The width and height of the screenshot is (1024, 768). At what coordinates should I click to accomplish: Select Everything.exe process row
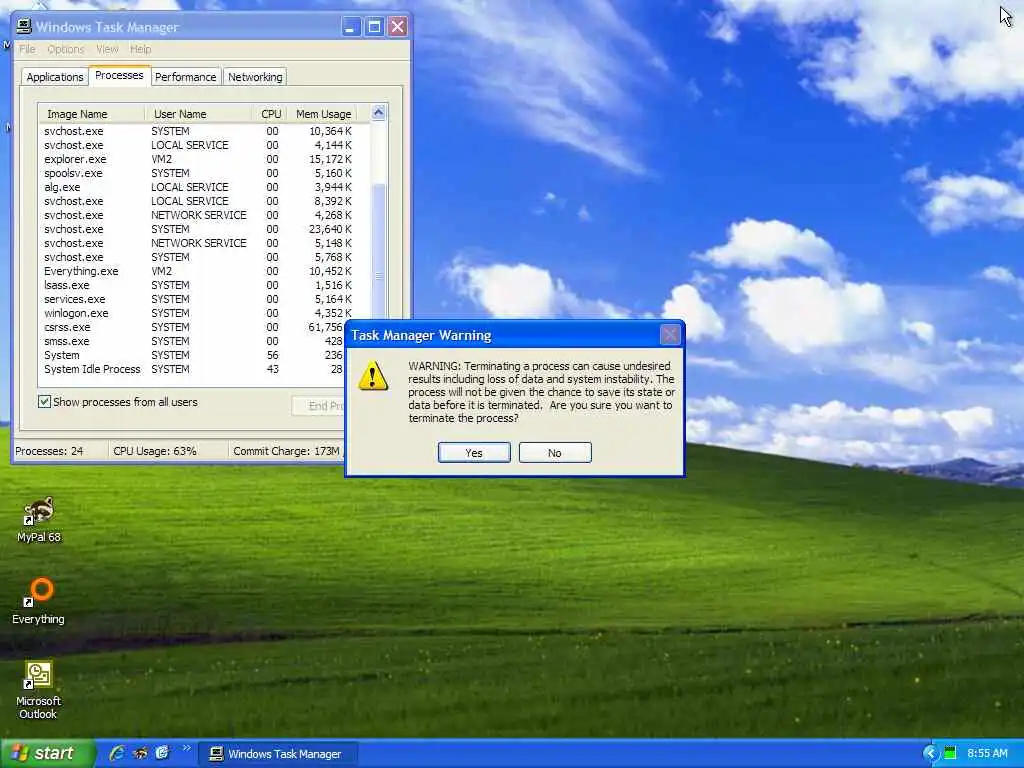198,271
